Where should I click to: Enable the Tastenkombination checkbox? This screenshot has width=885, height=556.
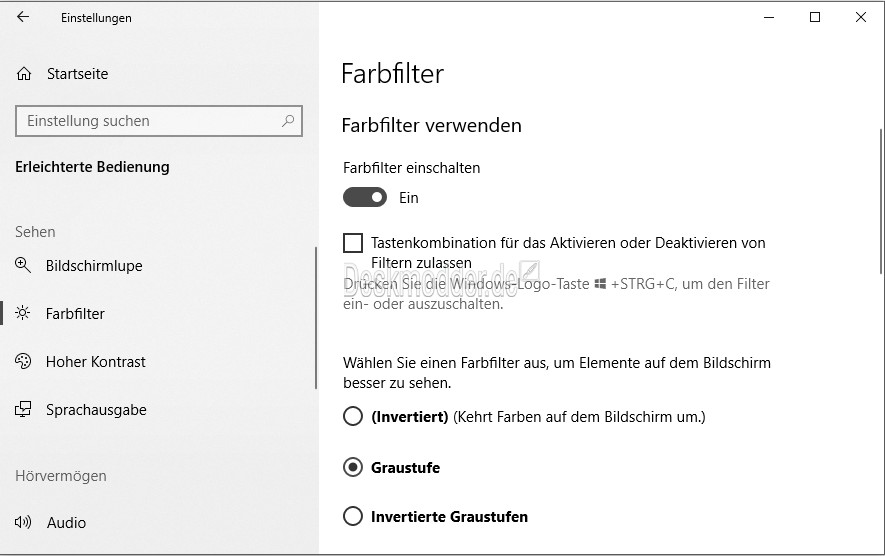[353, 243]
